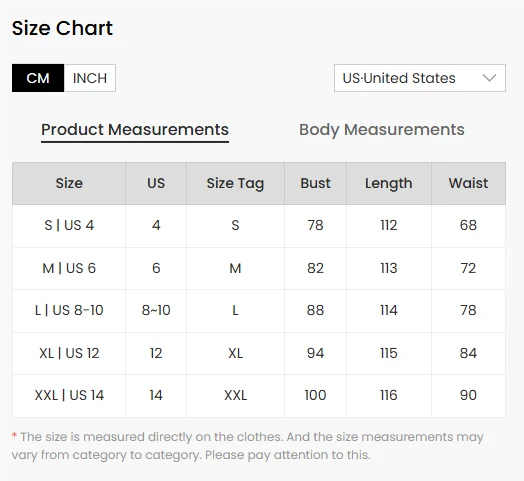Click the bust value 100 cell
Screen dimensions: 524x481
tap(315, 396)
